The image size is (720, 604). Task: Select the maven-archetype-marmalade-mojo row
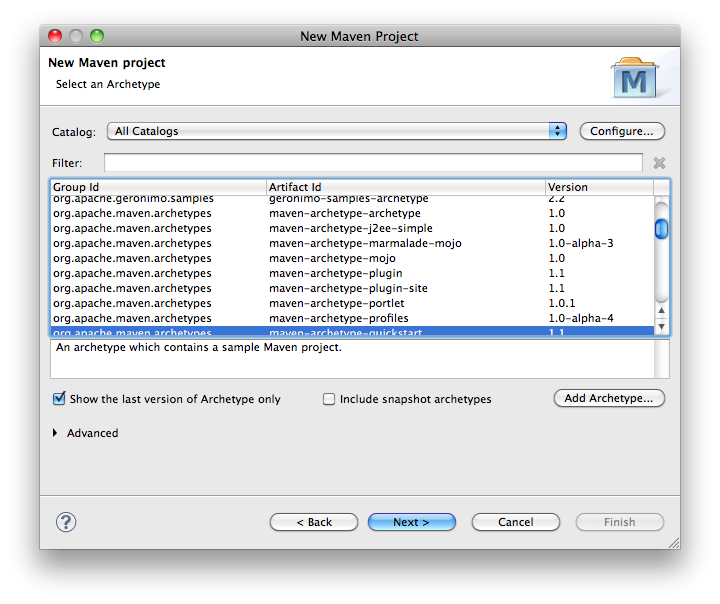[x=352, y=243]
